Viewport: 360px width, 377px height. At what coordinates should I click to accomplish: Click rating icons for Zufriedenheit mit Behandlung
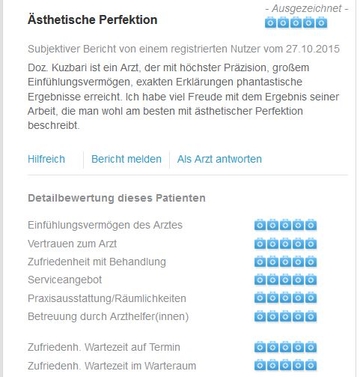tap(285, 262)
